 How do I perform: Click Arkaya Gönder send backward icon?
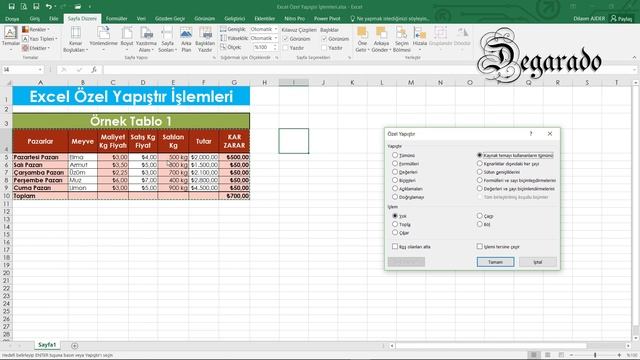tap(381, 39)
